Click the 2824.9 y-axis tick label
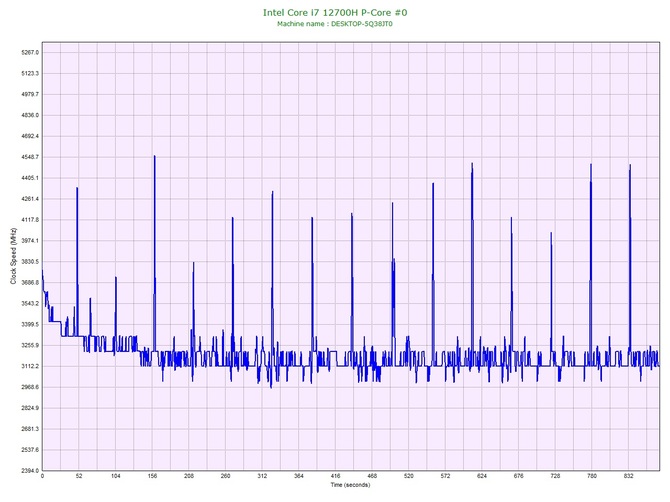The image size is (670, 502). tap(30, 408)
